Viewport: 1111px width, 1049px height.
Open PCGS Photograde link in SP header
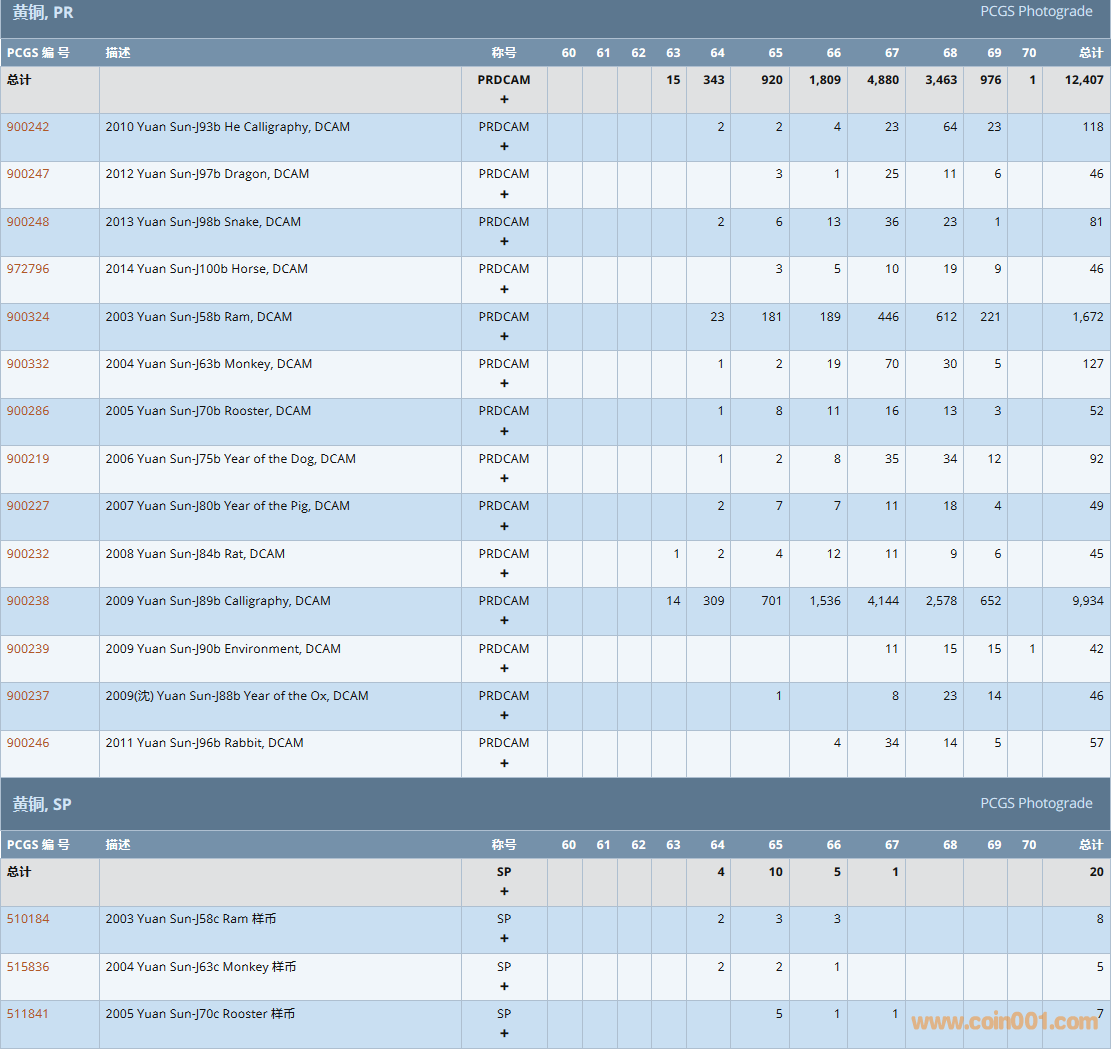(1036, 803)
